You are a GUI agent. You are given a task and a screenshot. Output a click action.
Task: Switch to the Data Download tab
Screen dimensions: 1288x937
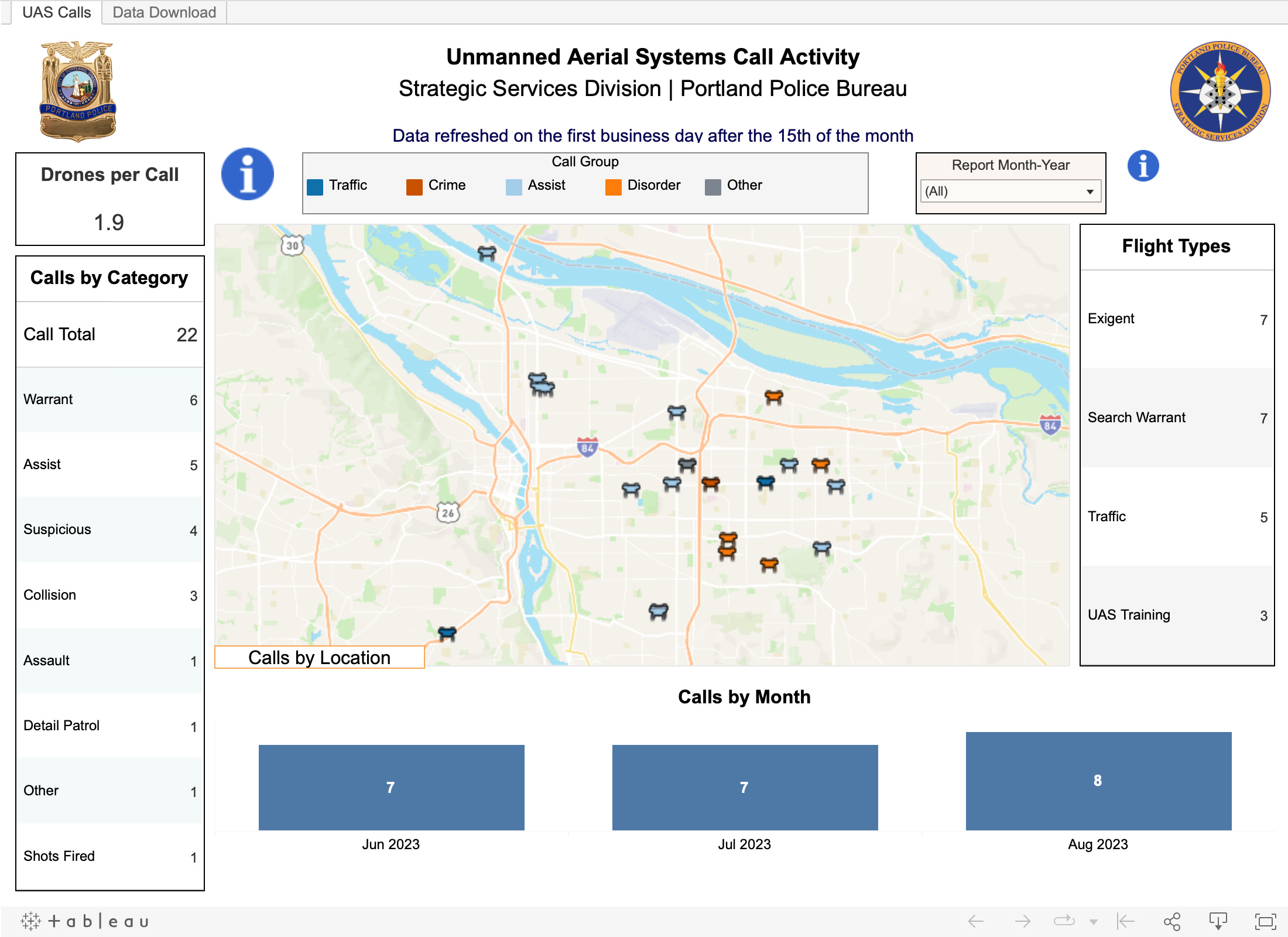pos(163,12)
